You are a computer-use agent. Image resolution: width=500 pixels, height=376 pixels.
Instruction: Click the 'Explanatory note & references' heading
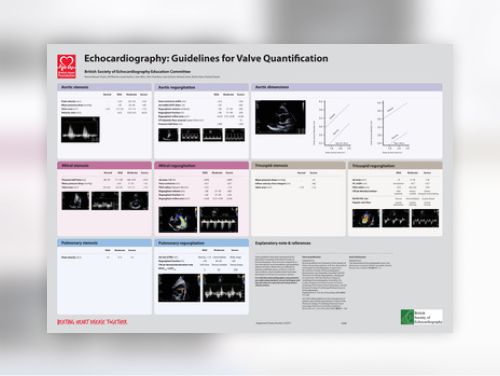(x=283, y=243)
